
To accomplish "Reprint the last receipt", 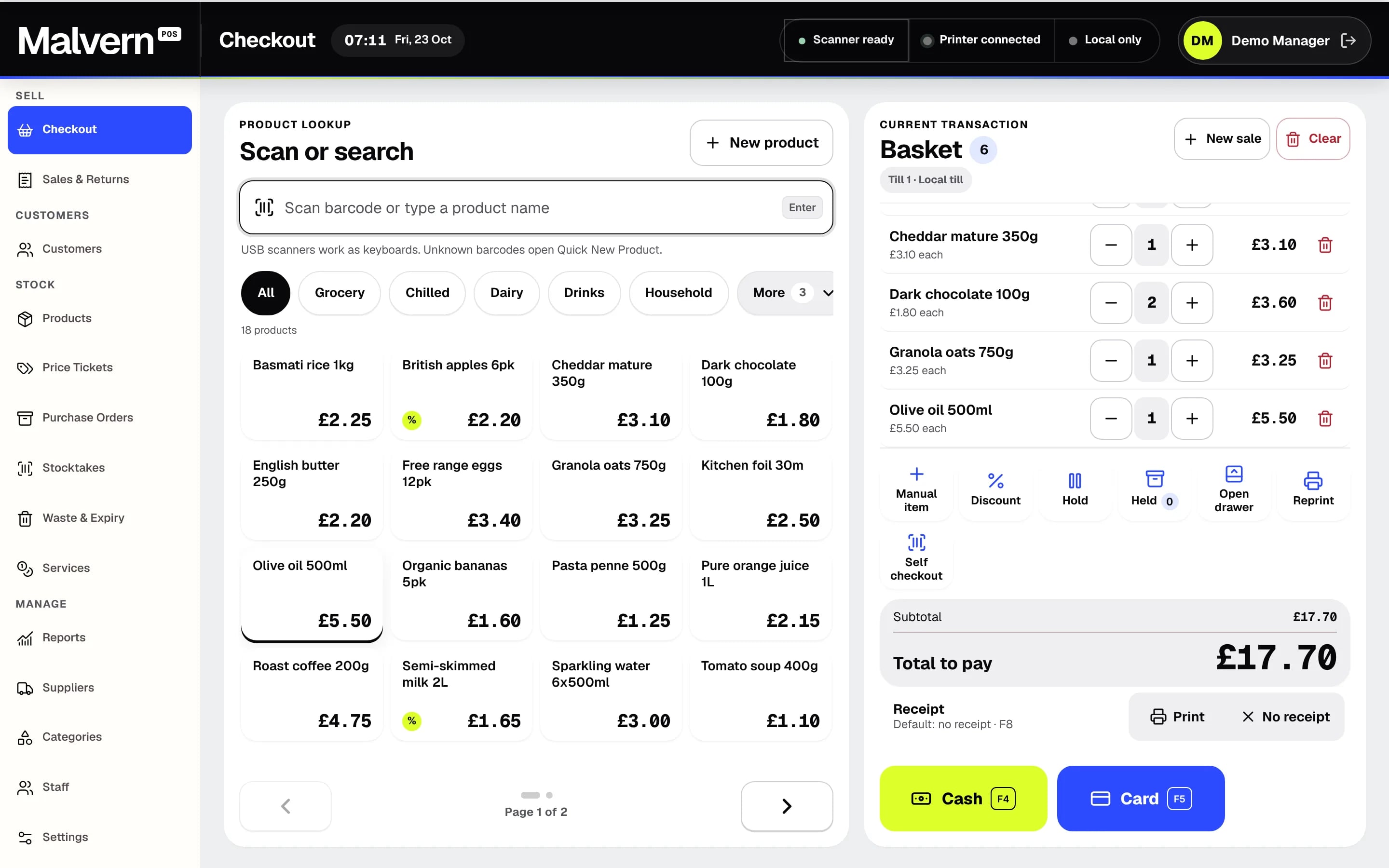I will tap(1313, 489).
